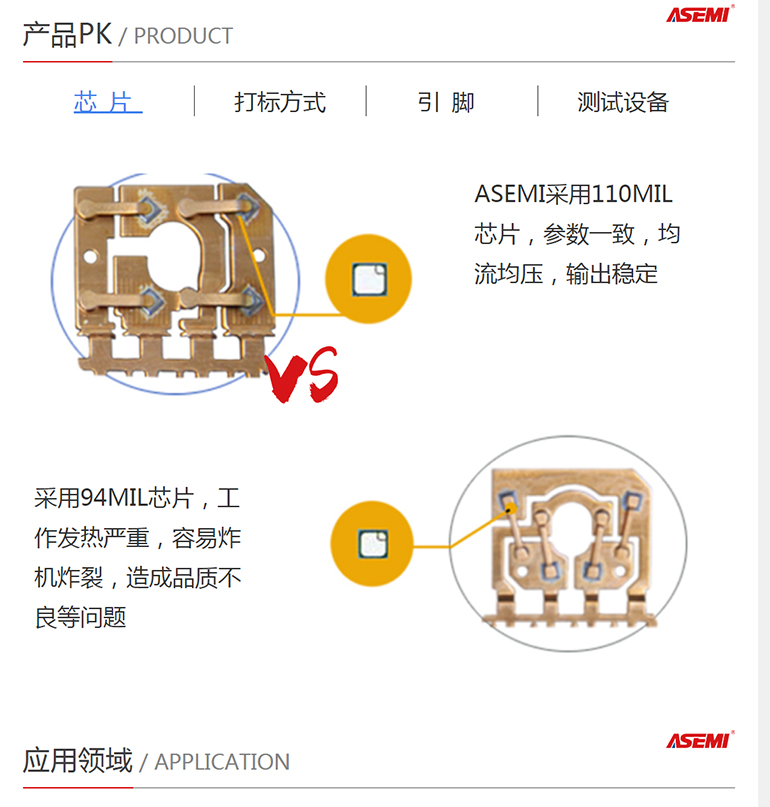Click the lower orange 94MIL chip circle
This screenshot has width=770, height=807.
pos(372,543)
